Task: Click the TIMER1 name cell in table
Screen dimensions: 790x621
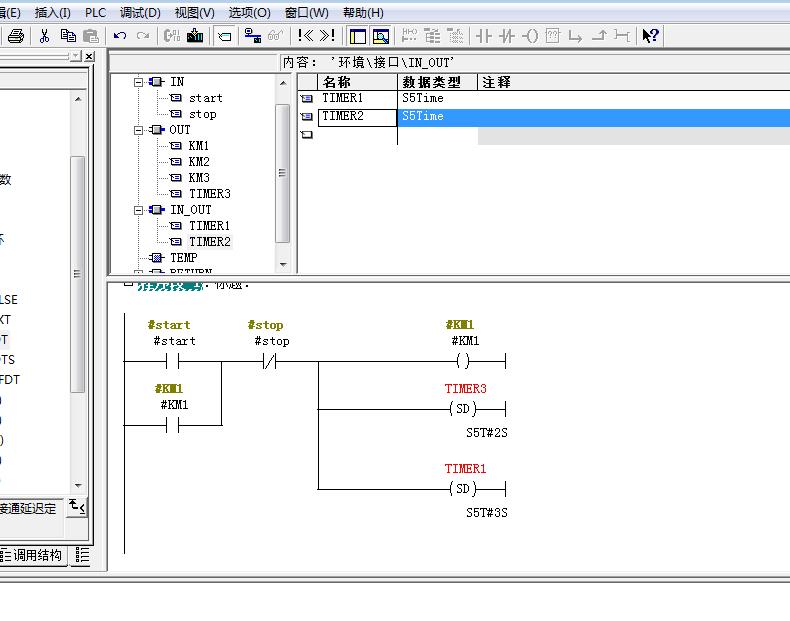Action: click(357, 98)
